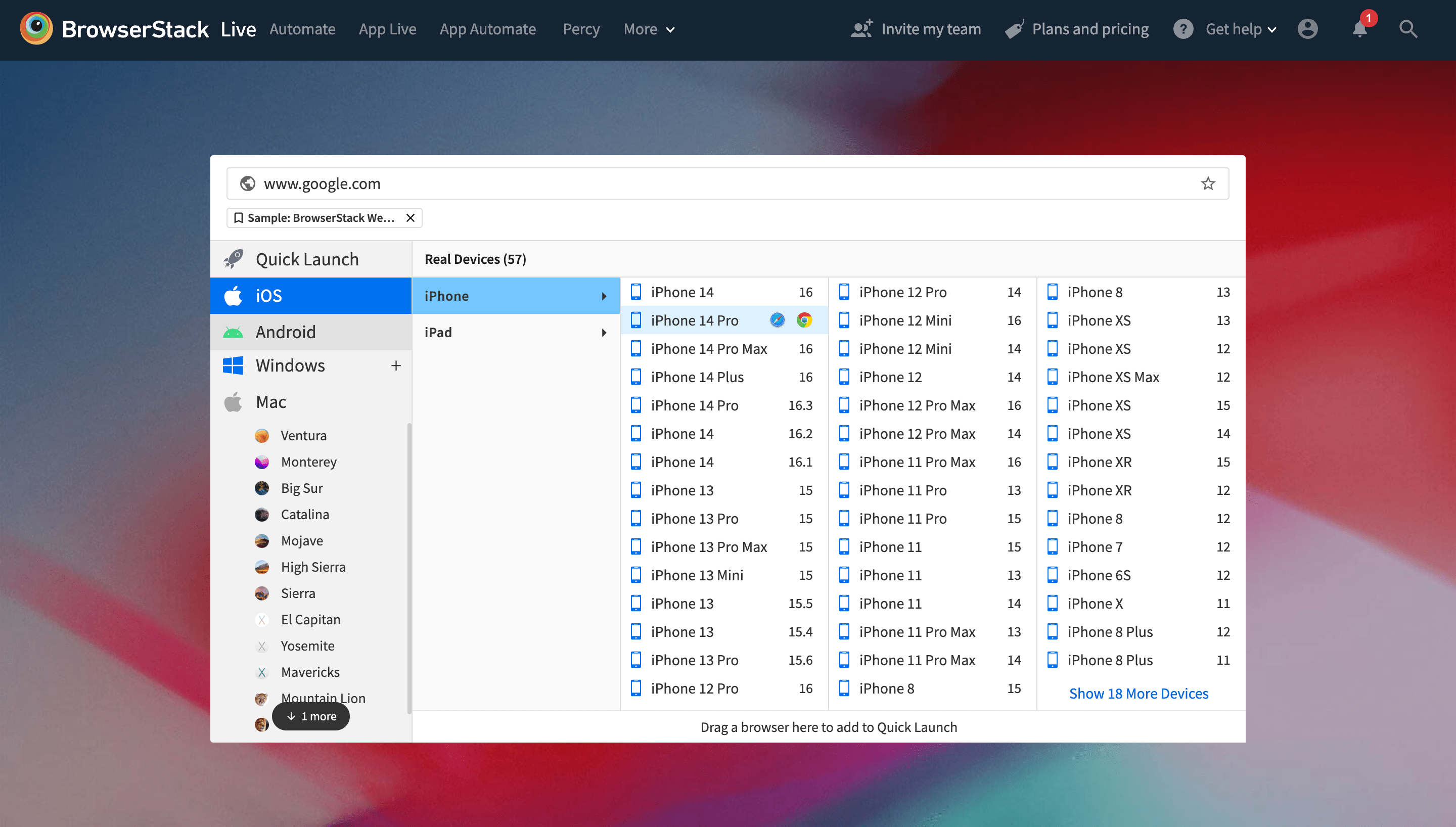Show 18 More Devices
Screen dimensions: 1456x827
point(1139,693)
